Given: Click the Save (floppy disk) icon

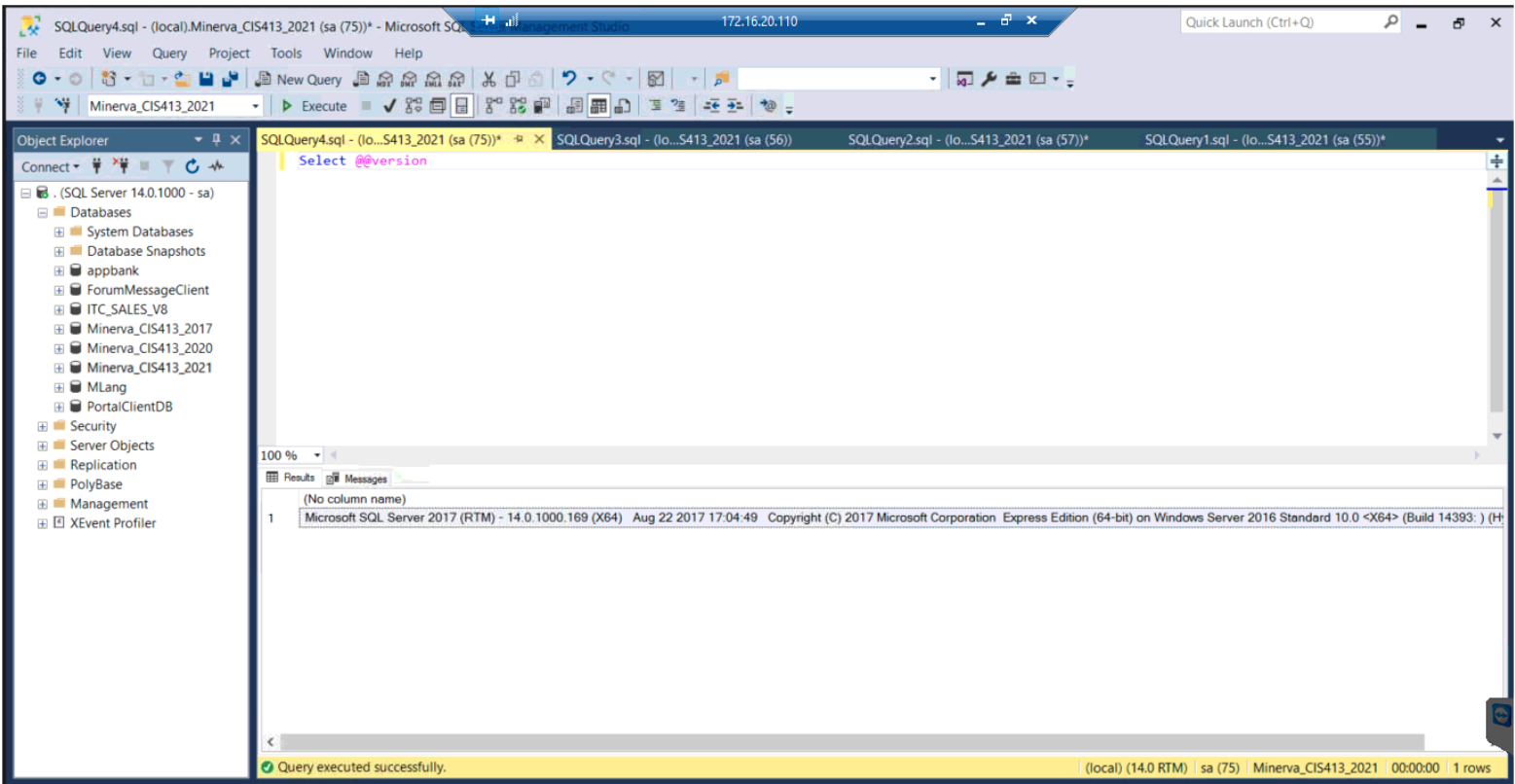Looking at the screenshot, I should pyautogui.click(x=206, y=80).
